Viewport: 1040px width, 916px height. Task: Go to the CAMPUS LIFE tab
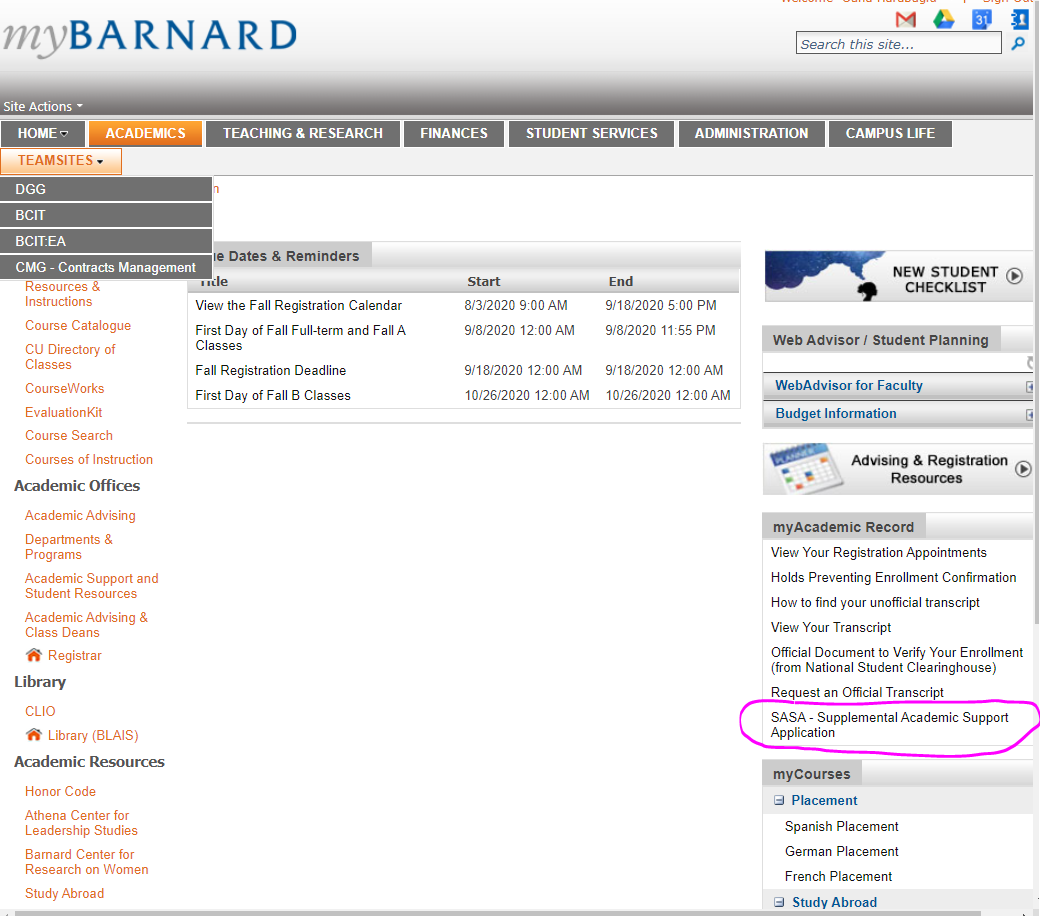890,133
